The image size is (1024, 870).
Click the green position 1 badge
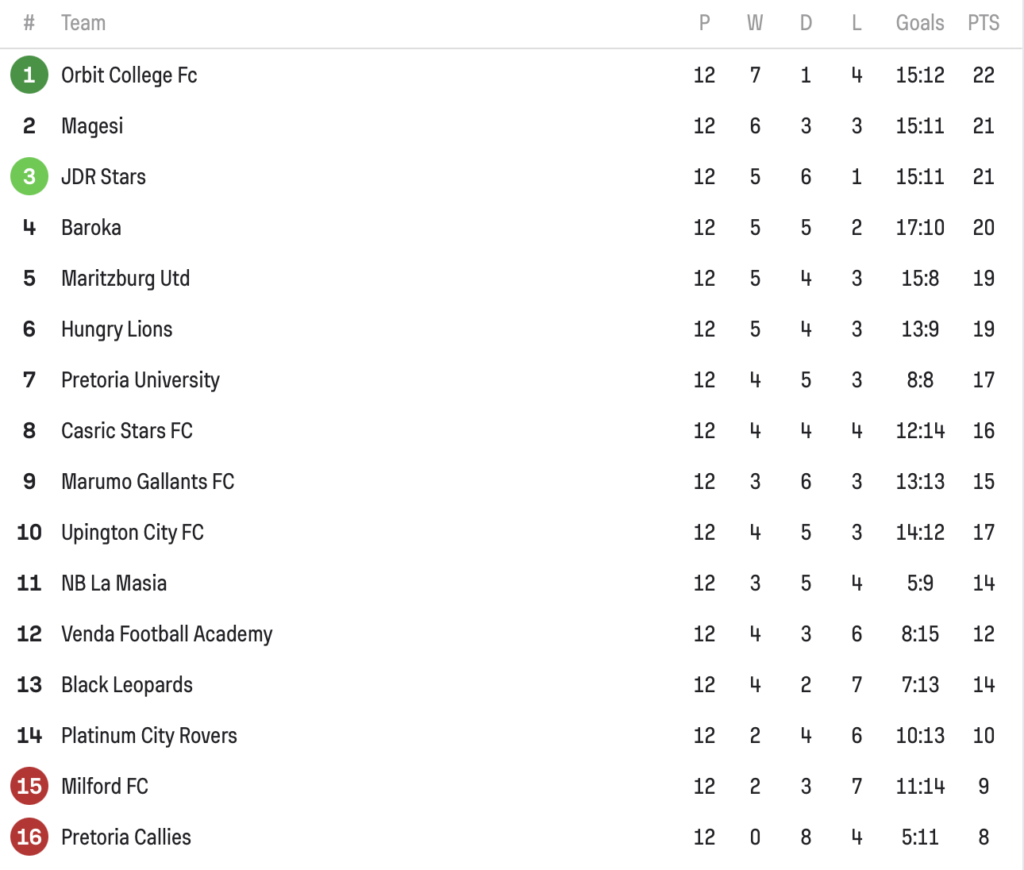coord(29,75)
